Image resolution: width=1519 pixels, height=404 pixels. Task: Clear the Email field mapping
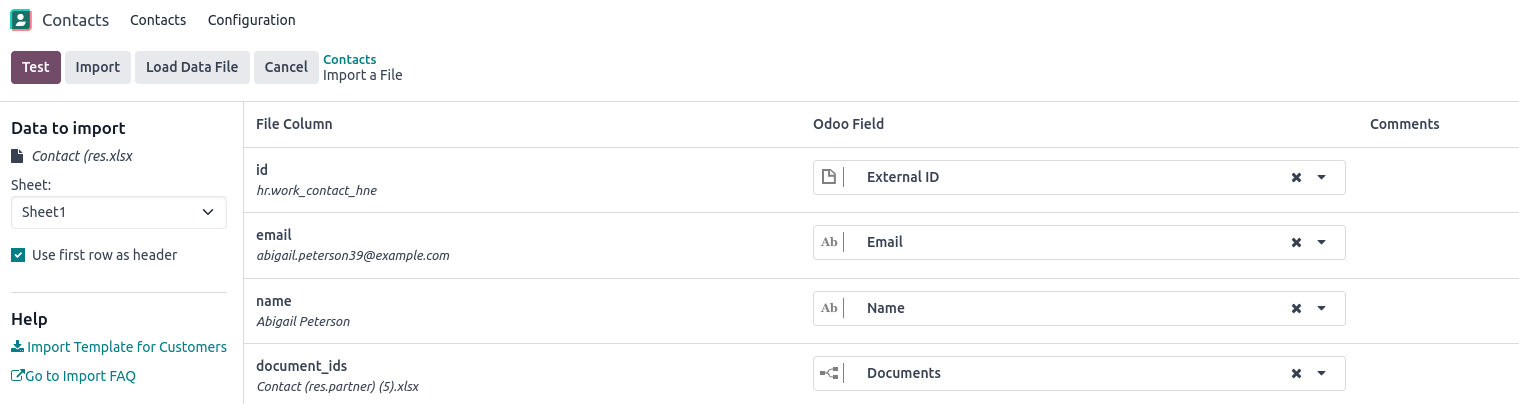1296,242
